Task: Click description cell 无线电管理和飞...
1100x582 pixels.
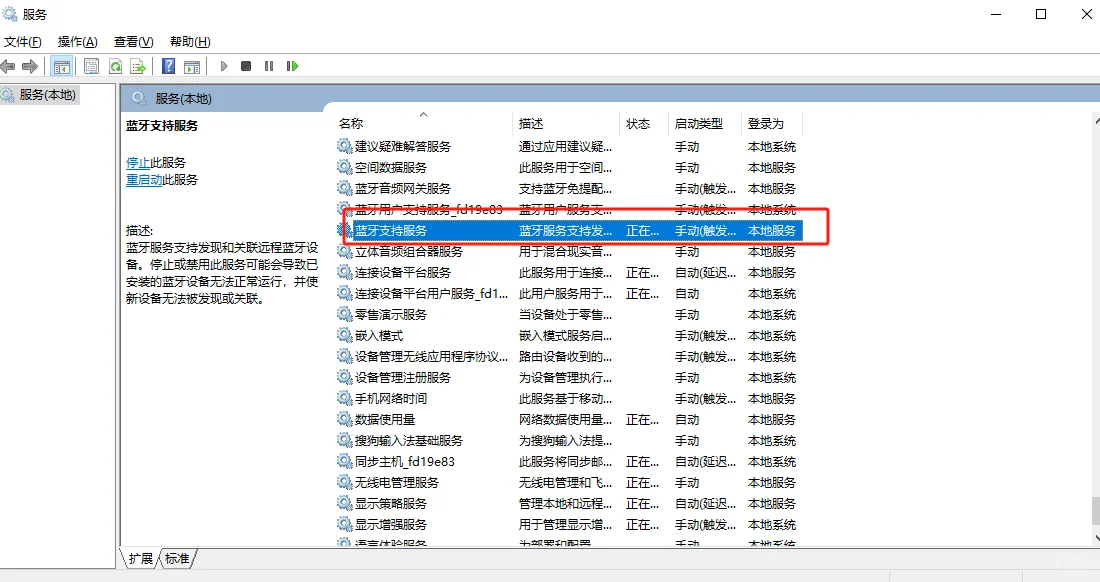Action: 565,482
